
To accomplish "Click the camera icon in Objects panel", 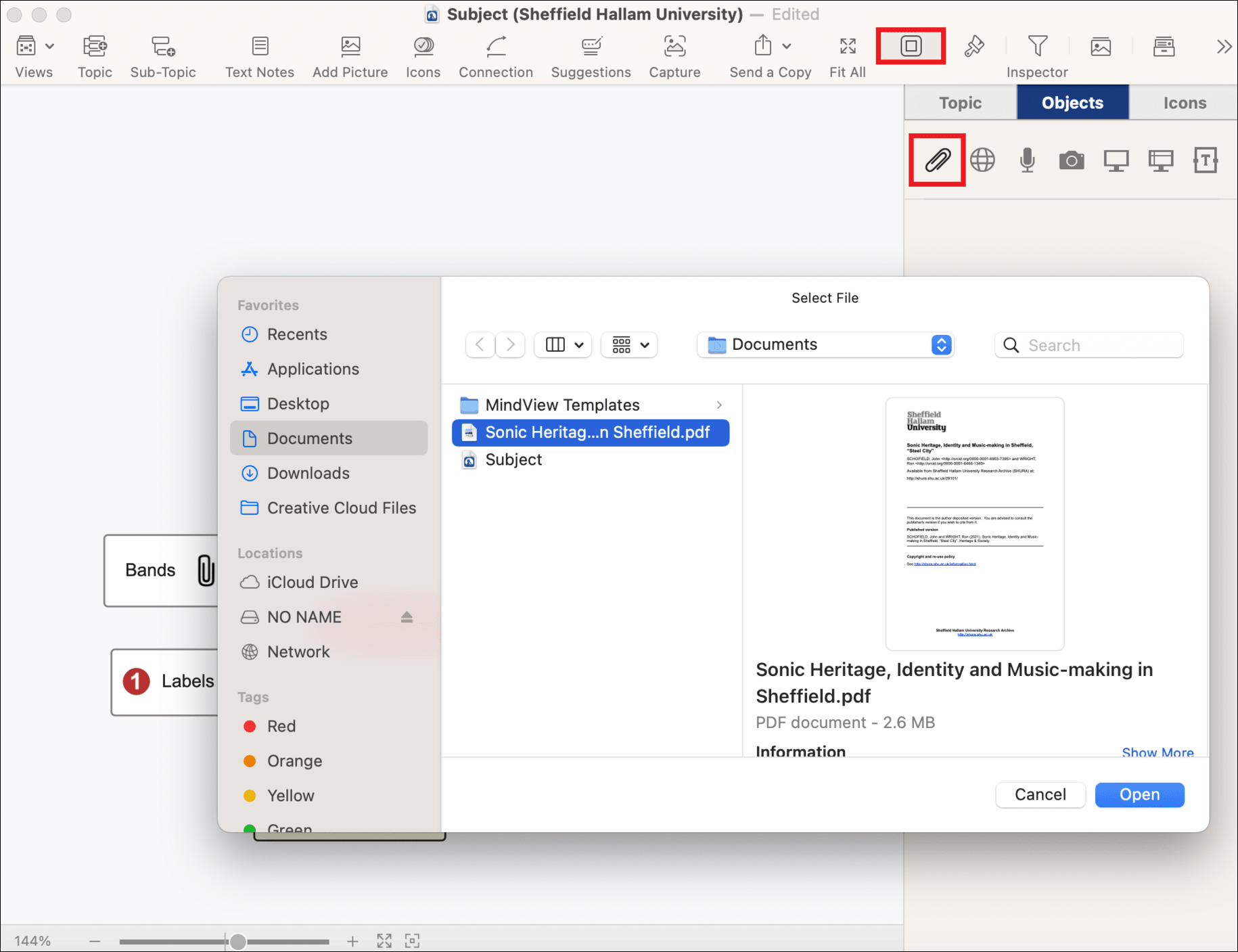I will 1072,160.
